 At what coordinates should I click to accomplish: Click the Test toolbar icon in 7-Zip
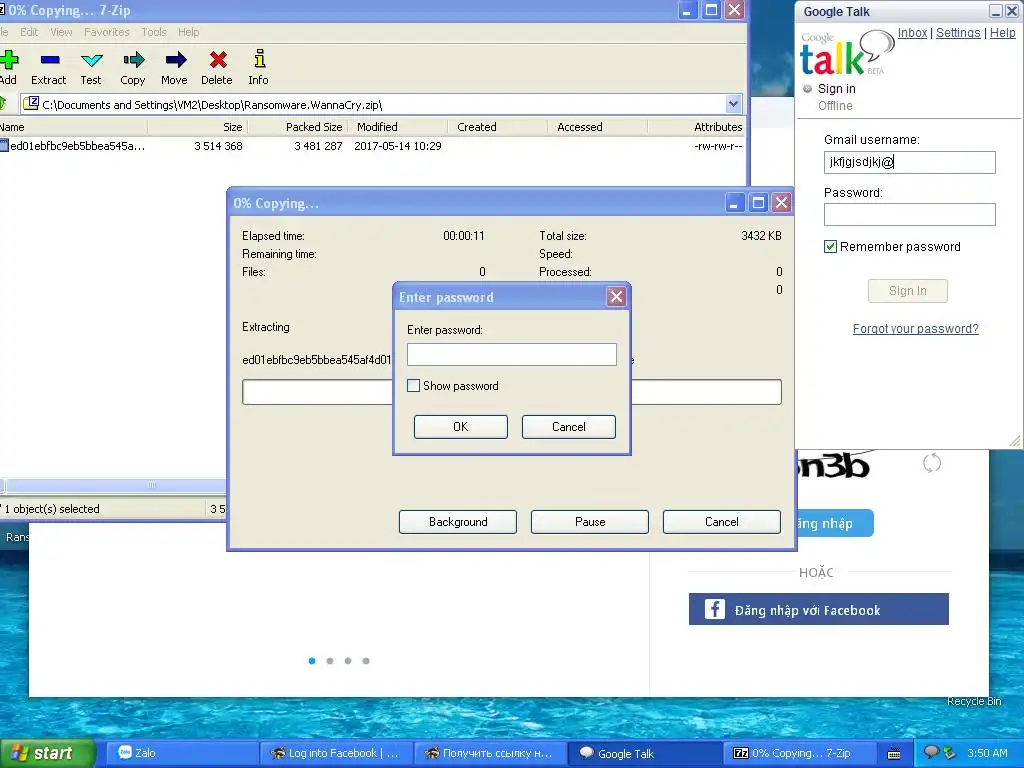coord(91,60)
